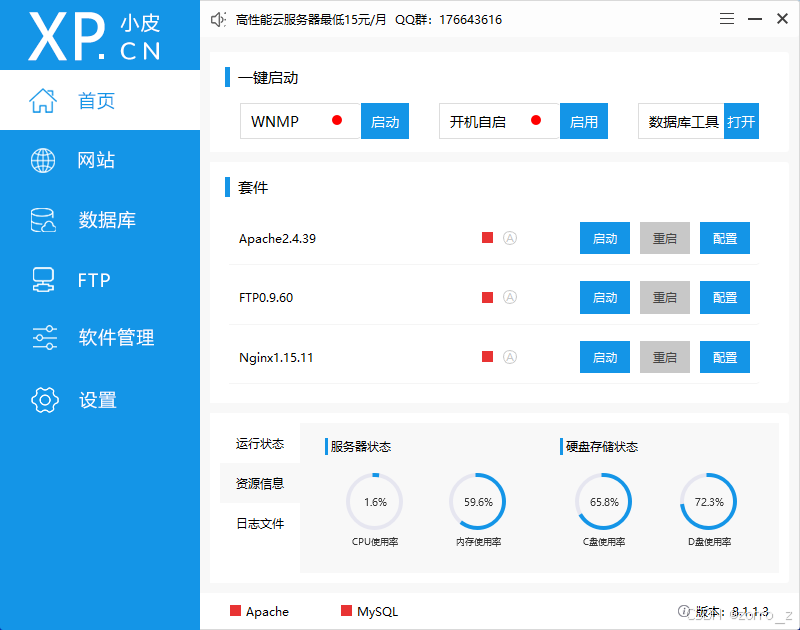Click the FTP0.9.60 name

click(x=266, y=297)
